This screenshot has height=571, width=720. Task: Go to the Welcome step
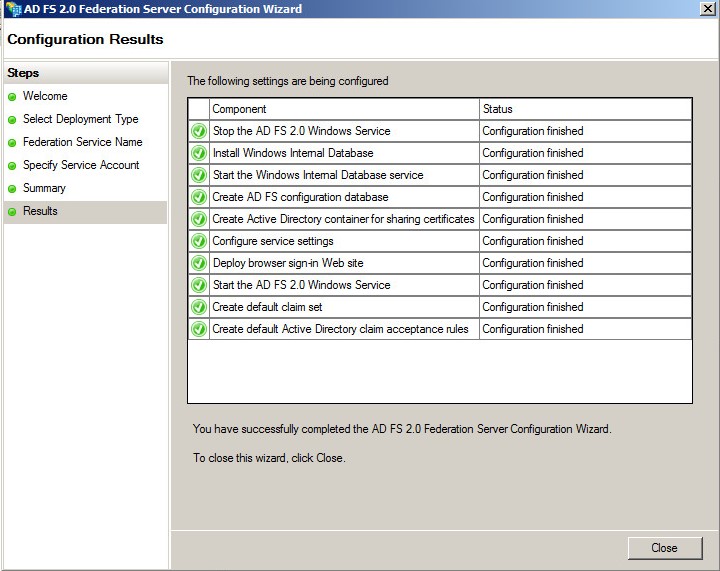point(45,96)
